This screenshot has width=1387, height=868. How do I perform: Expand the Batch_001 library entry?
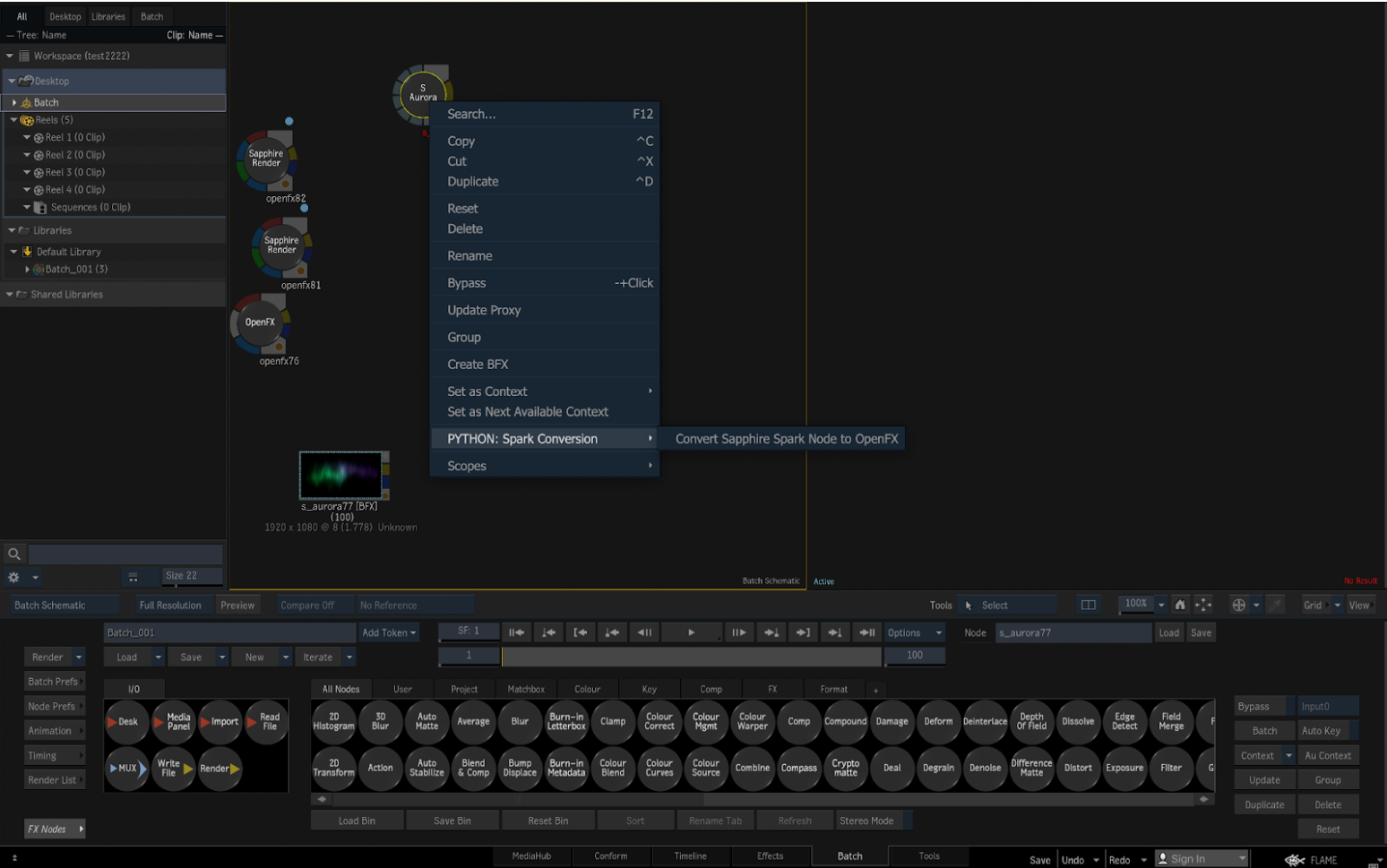coord(27,269)
